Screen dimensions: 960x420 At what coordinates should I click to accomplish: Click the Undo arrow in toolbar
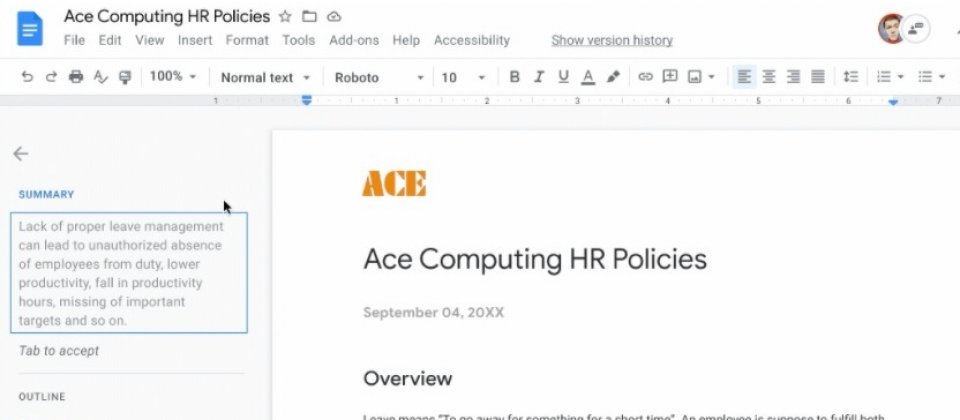[27, 77]
